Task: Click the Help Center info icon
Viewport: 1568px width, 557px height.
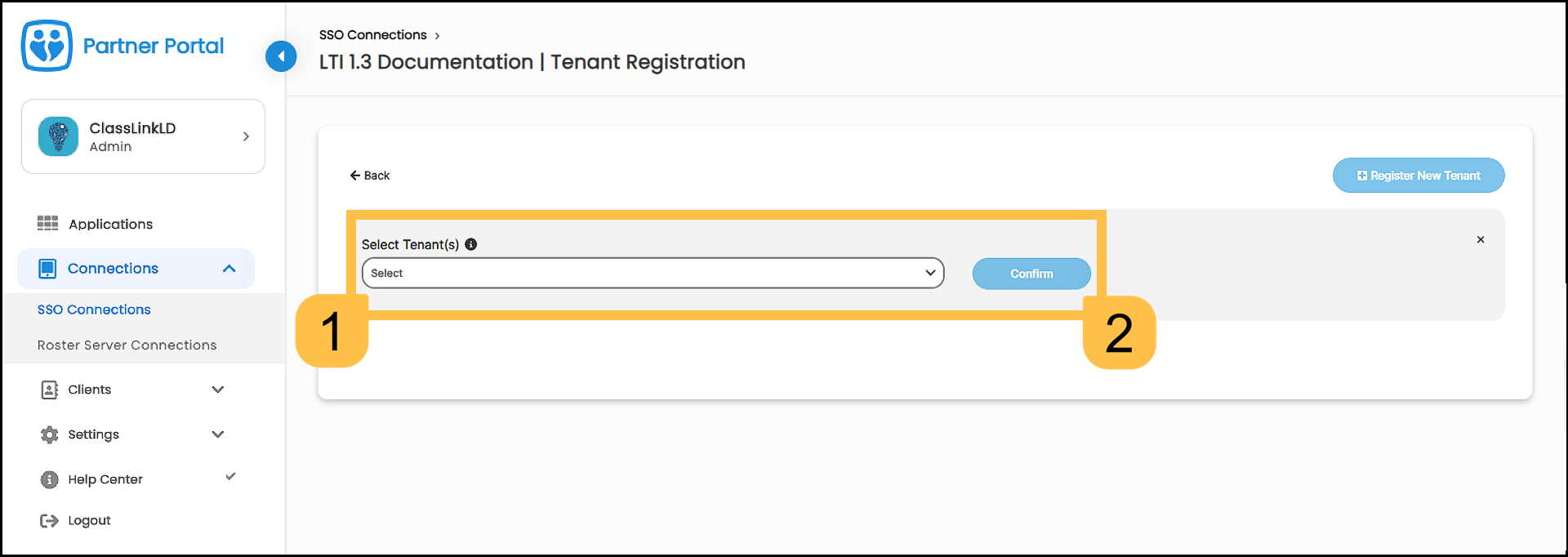Action: coord(49,479)
